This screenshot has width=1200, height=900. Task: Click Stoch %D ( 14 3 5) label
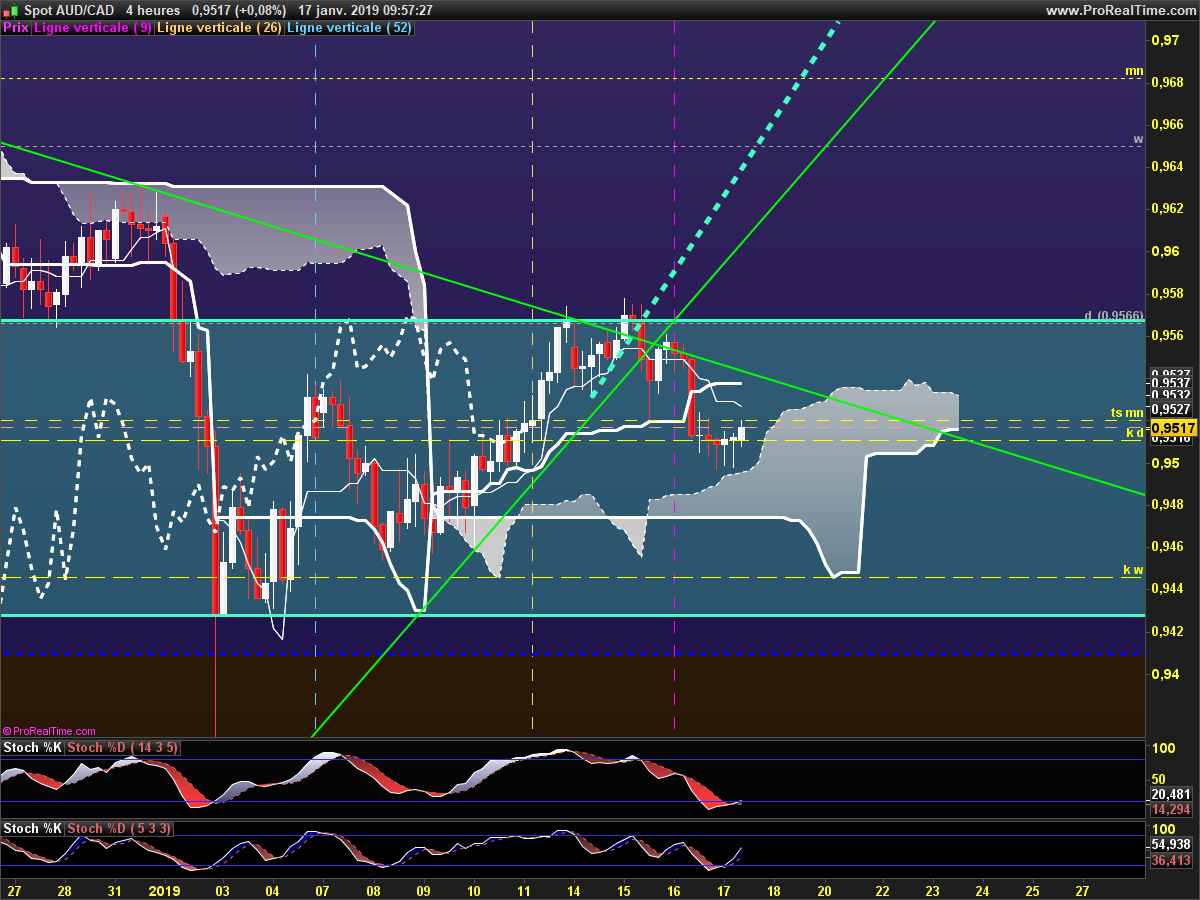click(x=123, y=747)
